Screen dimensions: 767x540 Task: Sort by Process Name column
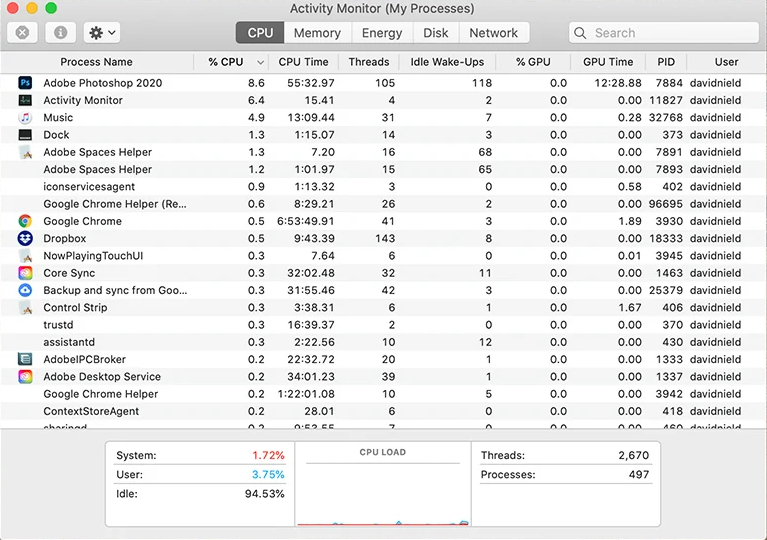point(96,62)
